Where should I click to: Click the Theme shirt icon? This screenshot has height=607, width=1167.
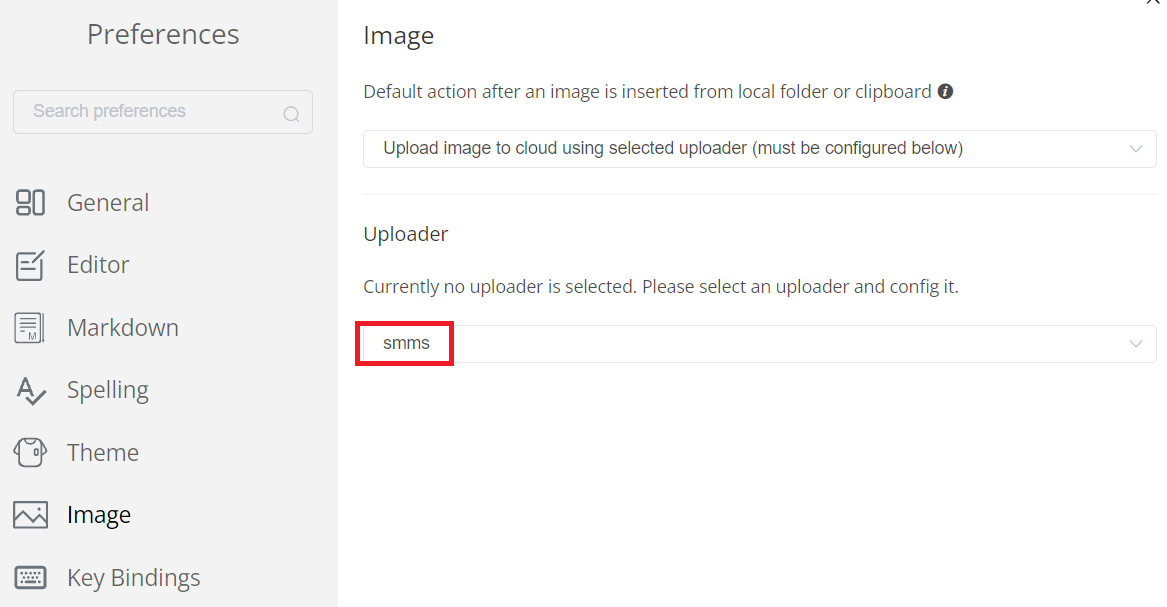tap(30, 453)
